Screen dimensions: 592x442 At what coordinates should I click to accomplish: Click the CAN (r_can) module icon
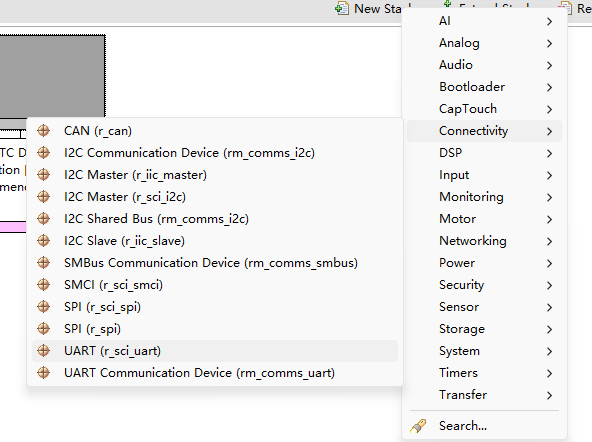point(43,131)
